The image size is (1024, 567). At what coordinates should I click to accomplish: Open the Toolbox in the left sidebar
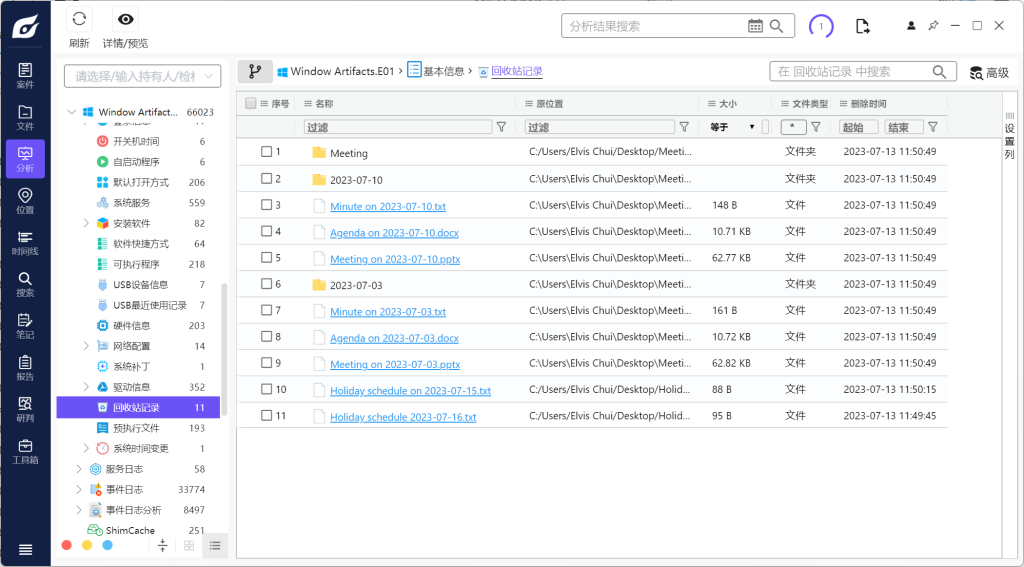point(25,451)
